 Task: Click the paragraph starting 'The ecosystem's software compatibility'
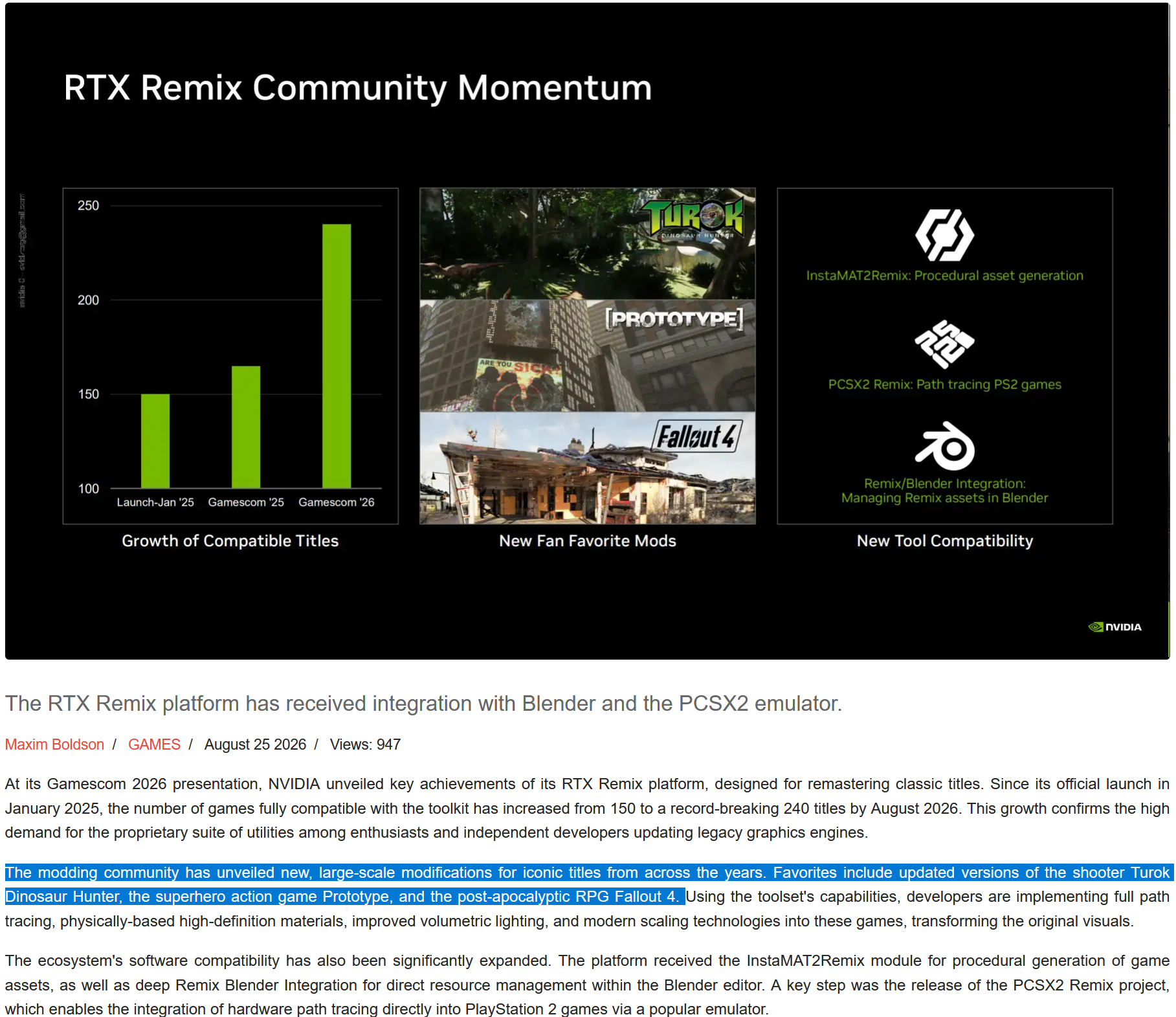588,985
